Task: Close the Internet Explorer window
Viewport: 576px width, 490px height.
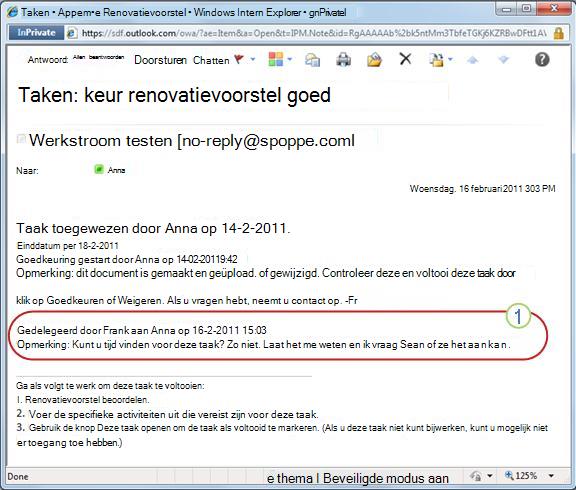Action: tap(554, 10)
